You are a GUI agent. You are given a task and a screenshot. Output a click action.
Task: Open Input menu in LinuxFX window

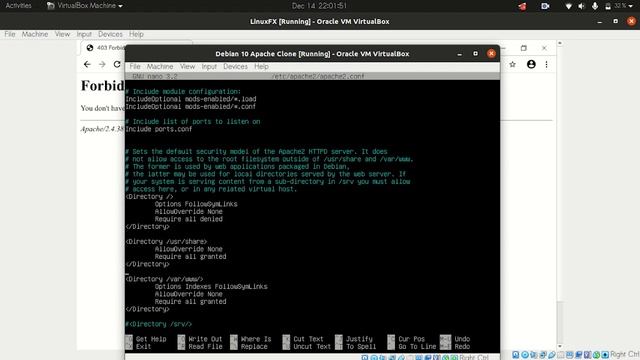(x=84, y=34)
